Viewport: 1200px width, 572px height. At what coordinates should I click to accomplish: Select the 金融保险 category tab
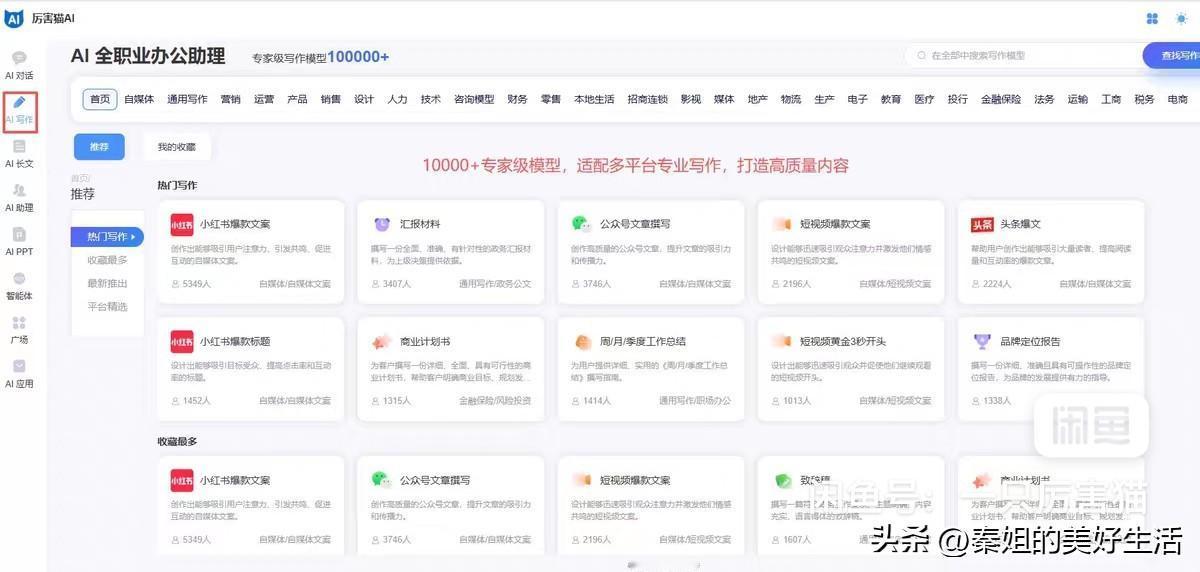pyautogui.click(x=1001, y=99)
